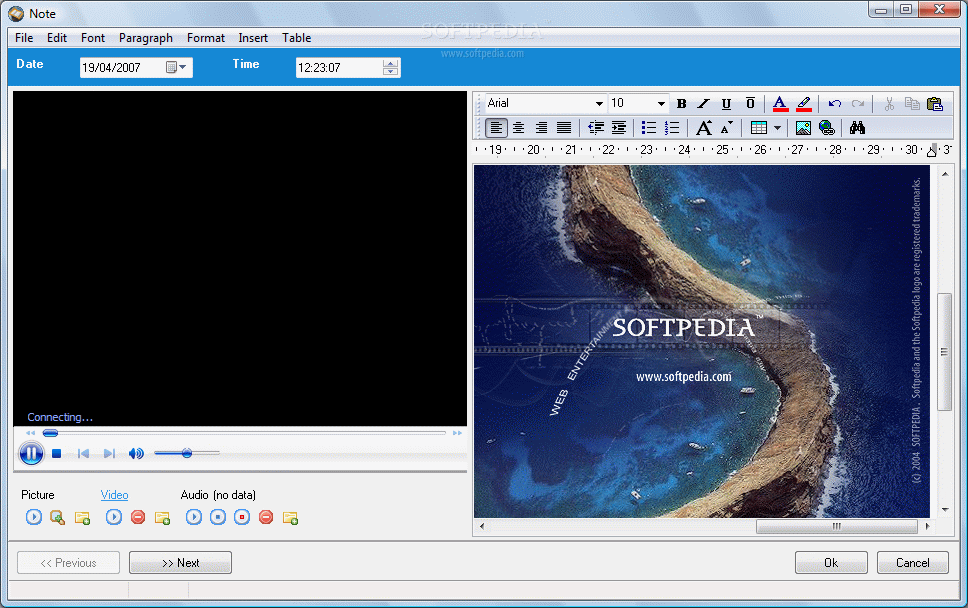Viewport: 968px width, 608px height.
Task: Open Find with the binoculars icon
Action: (x=857, y=128)
